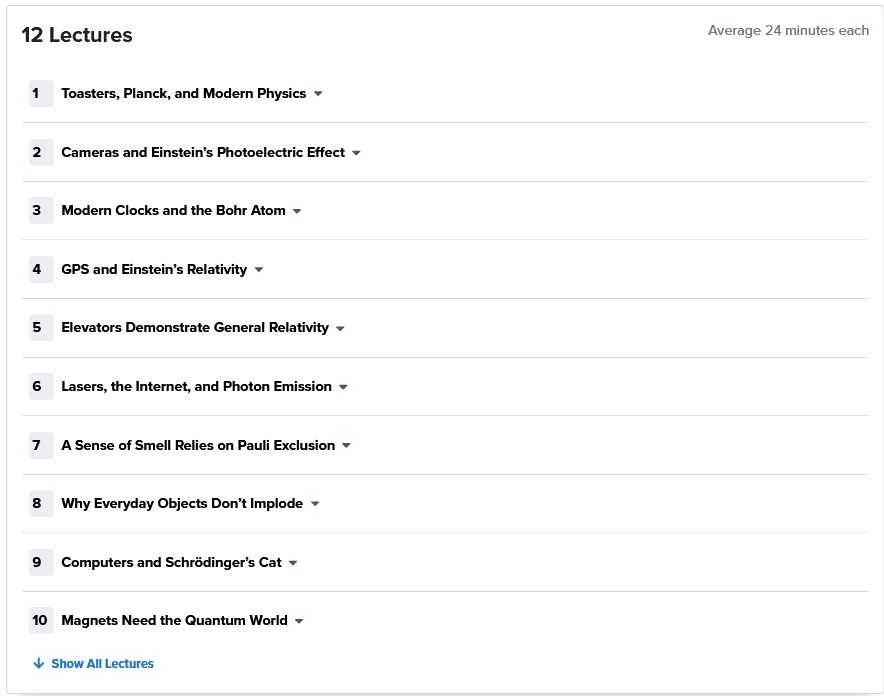
Task: Select lecture number badge 3
Action: (x=41, y=211)
